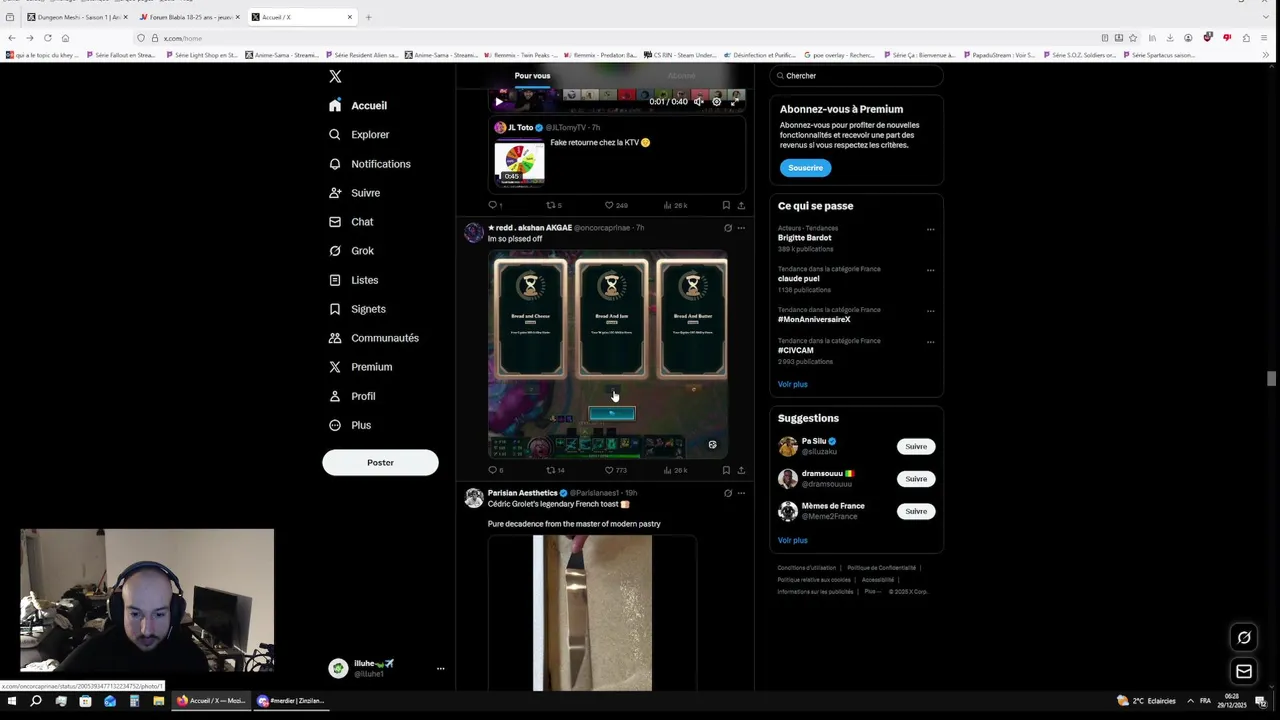Open Chat in the sidebar
The image size is (1280, 720).
tap(351, 222)
